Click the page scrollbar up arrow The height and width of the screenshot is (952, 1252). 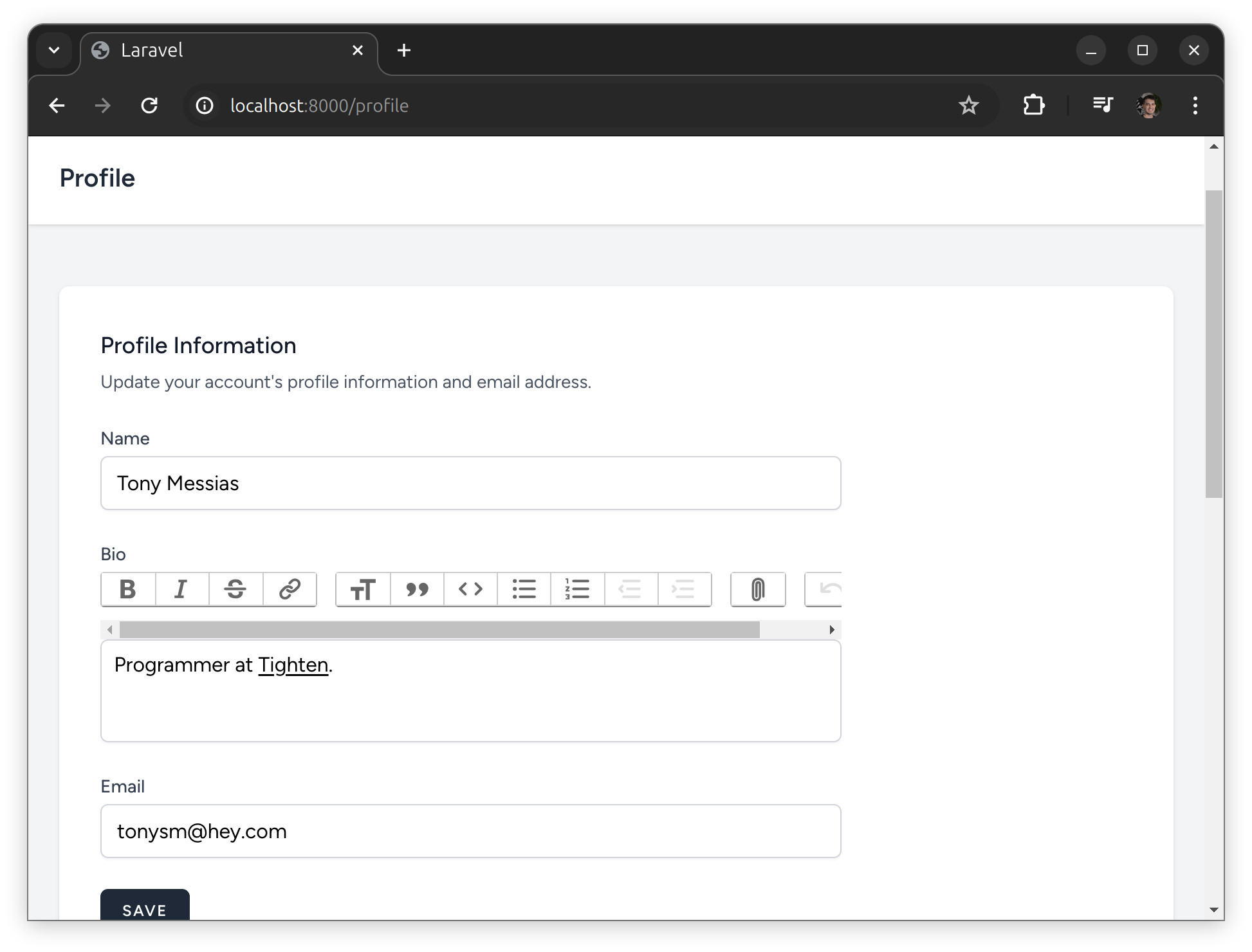tap(1213, 147)
